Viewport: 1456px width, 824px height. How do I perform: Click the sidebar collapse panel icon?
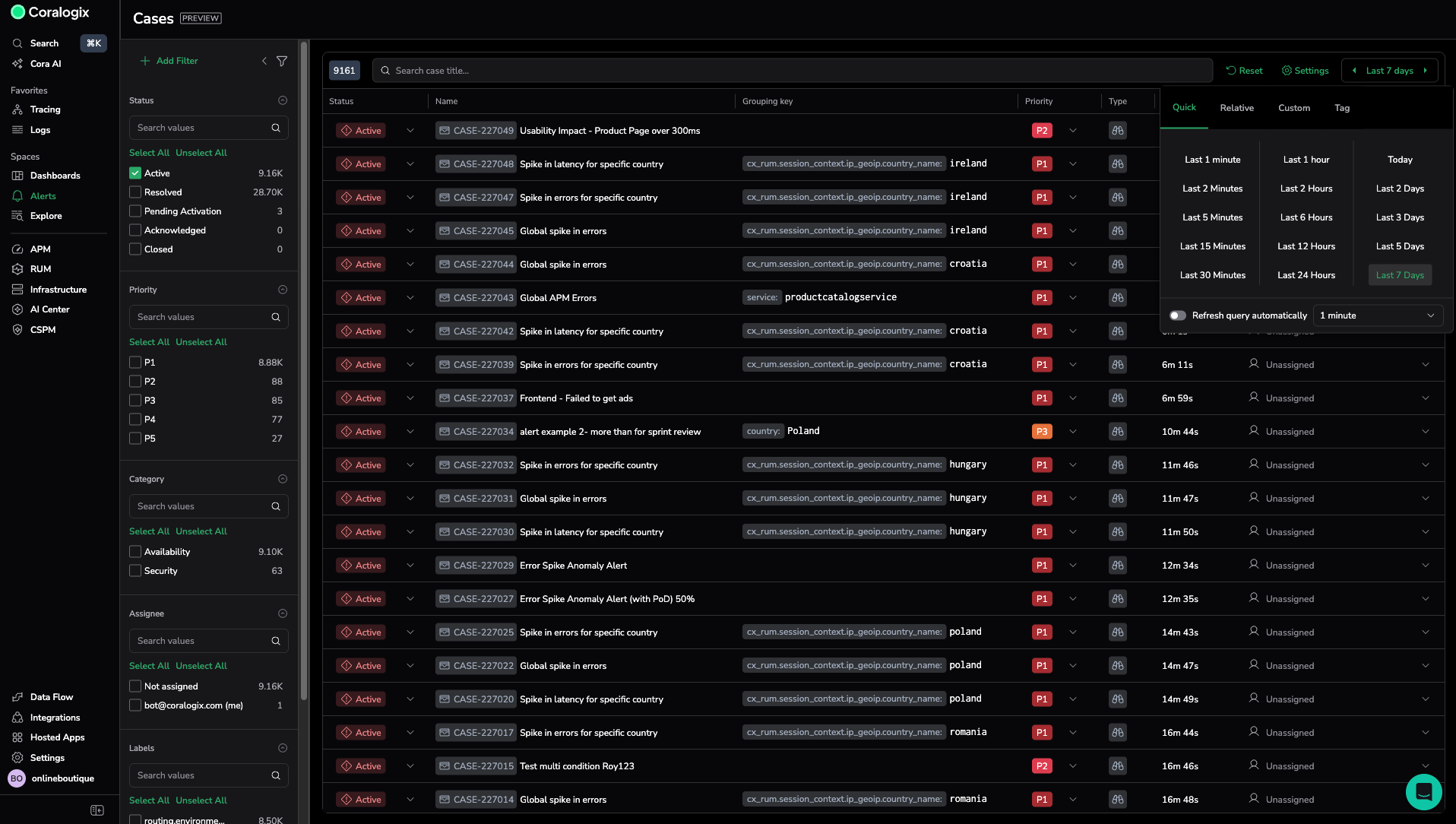[x=97, y=810]
